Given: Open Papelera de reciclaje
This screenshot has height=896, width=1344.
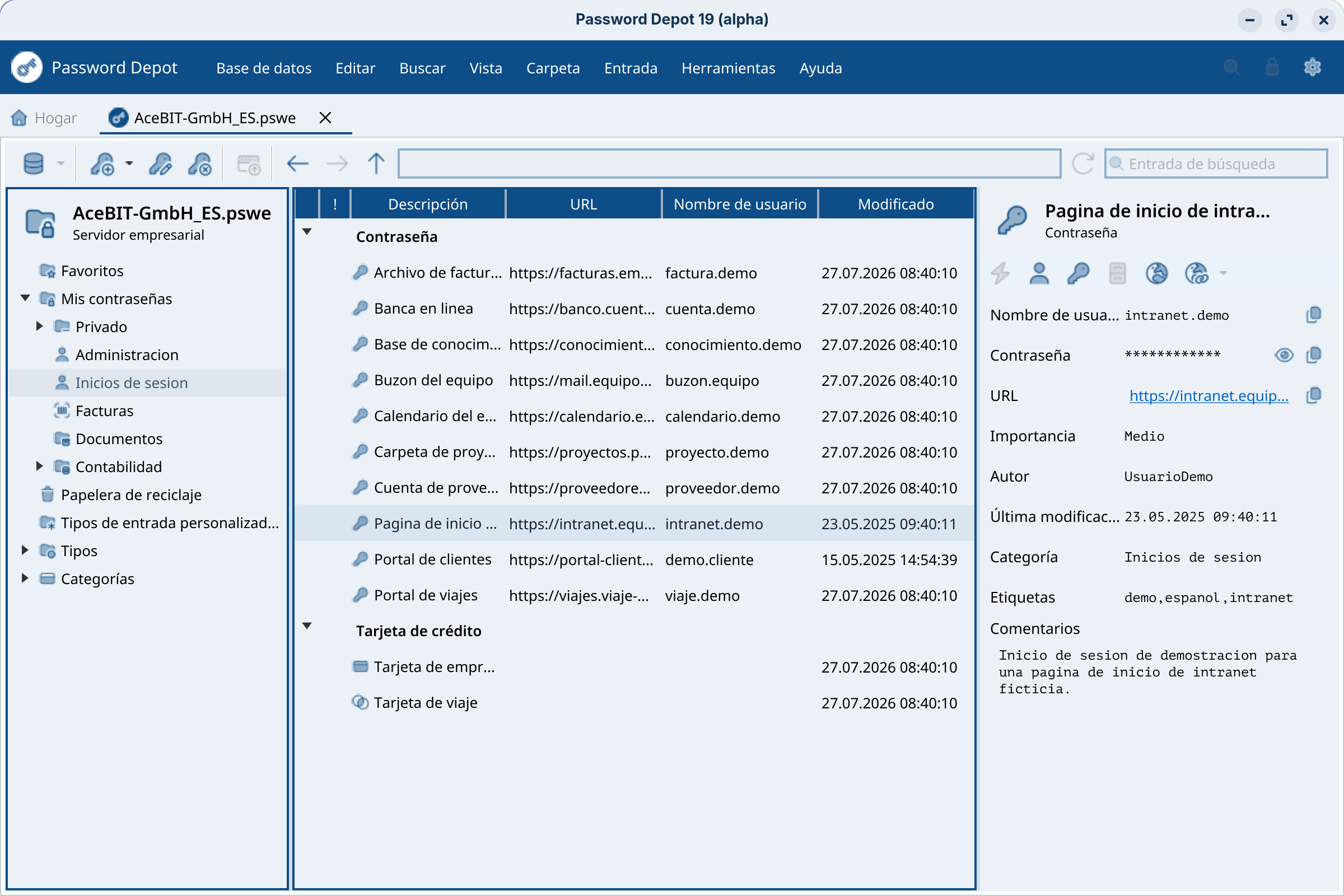Looking at the screenshot, I should (131, 495).
